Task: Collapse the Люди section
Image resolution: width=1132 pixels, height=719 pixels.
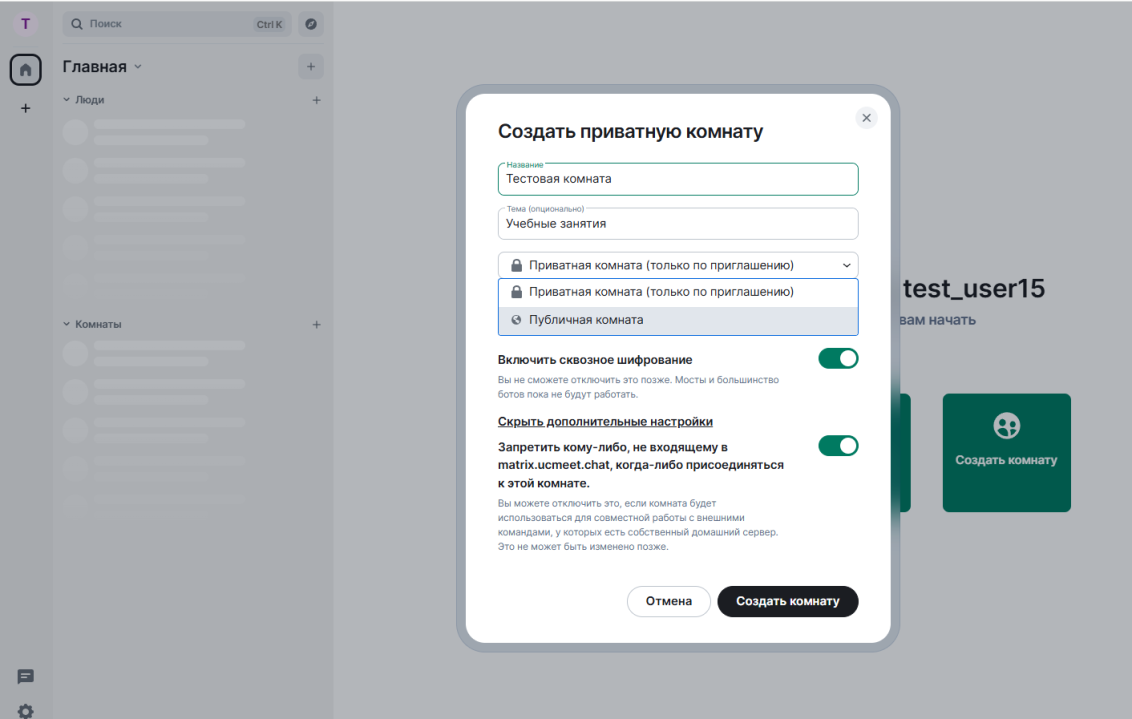Action: click(x=67, y=100)
